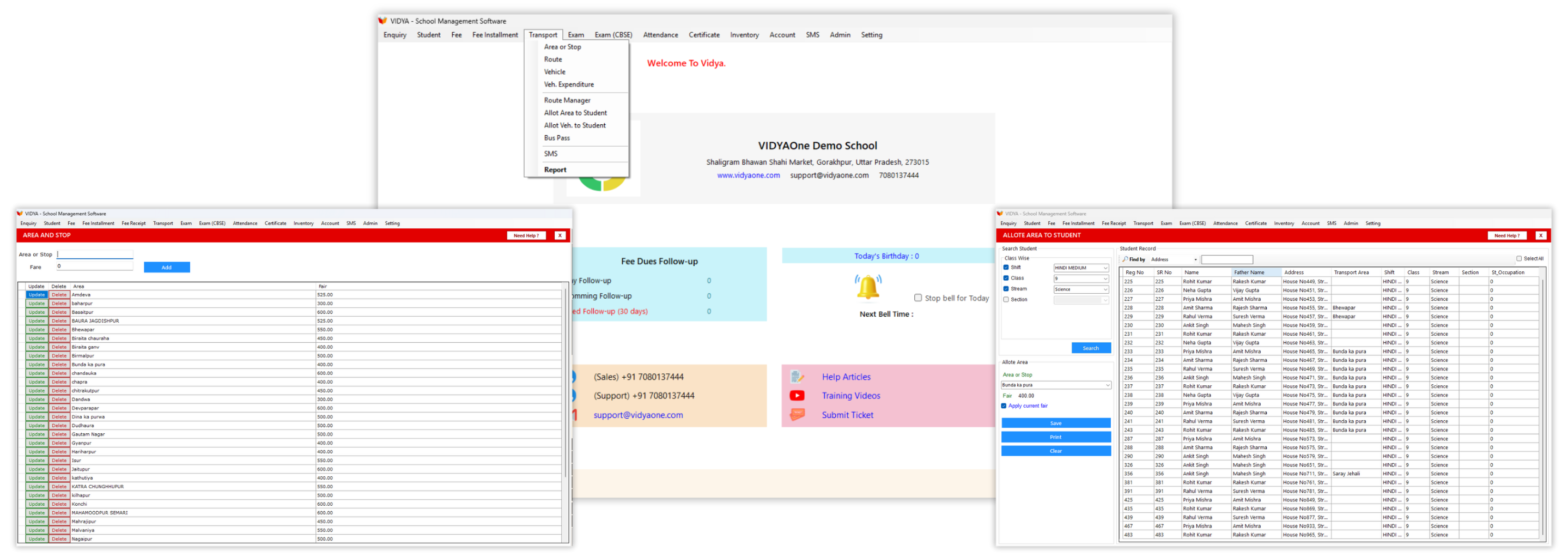Choose Allot Veh. to Student entry
Viewport: 1568px width, 557px height.
tap(575, 125)
